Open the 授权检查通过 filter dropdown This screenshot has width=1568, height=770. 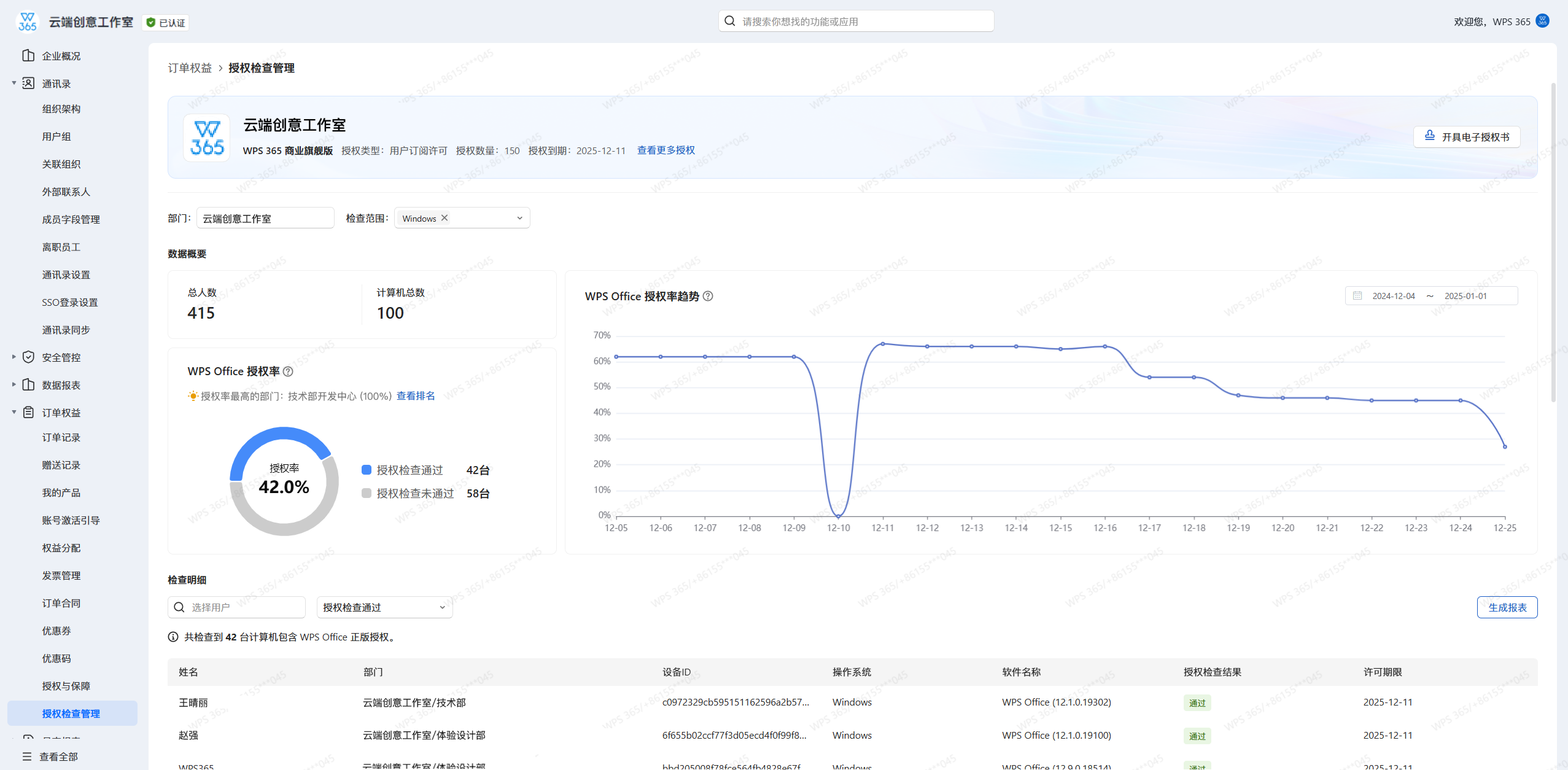(384, 607)
